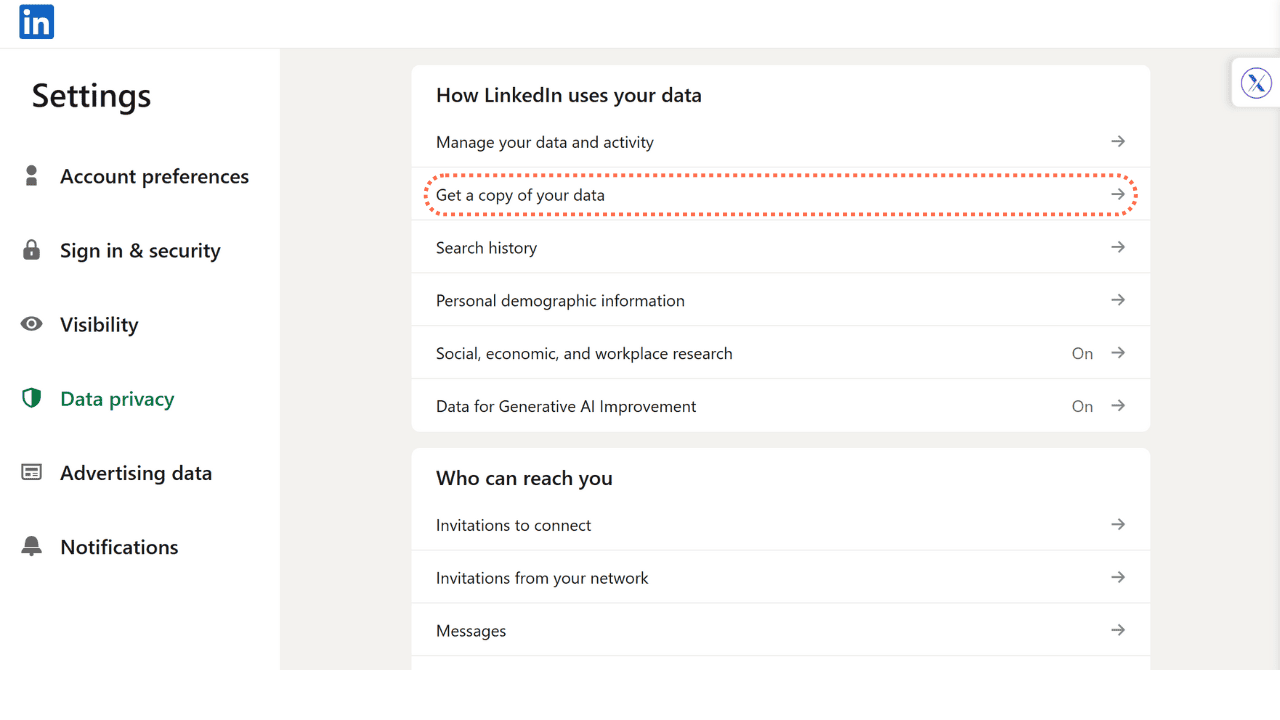Click the floating widget icon at top right
The image size is (1280, 720).
coord(1256,82)
